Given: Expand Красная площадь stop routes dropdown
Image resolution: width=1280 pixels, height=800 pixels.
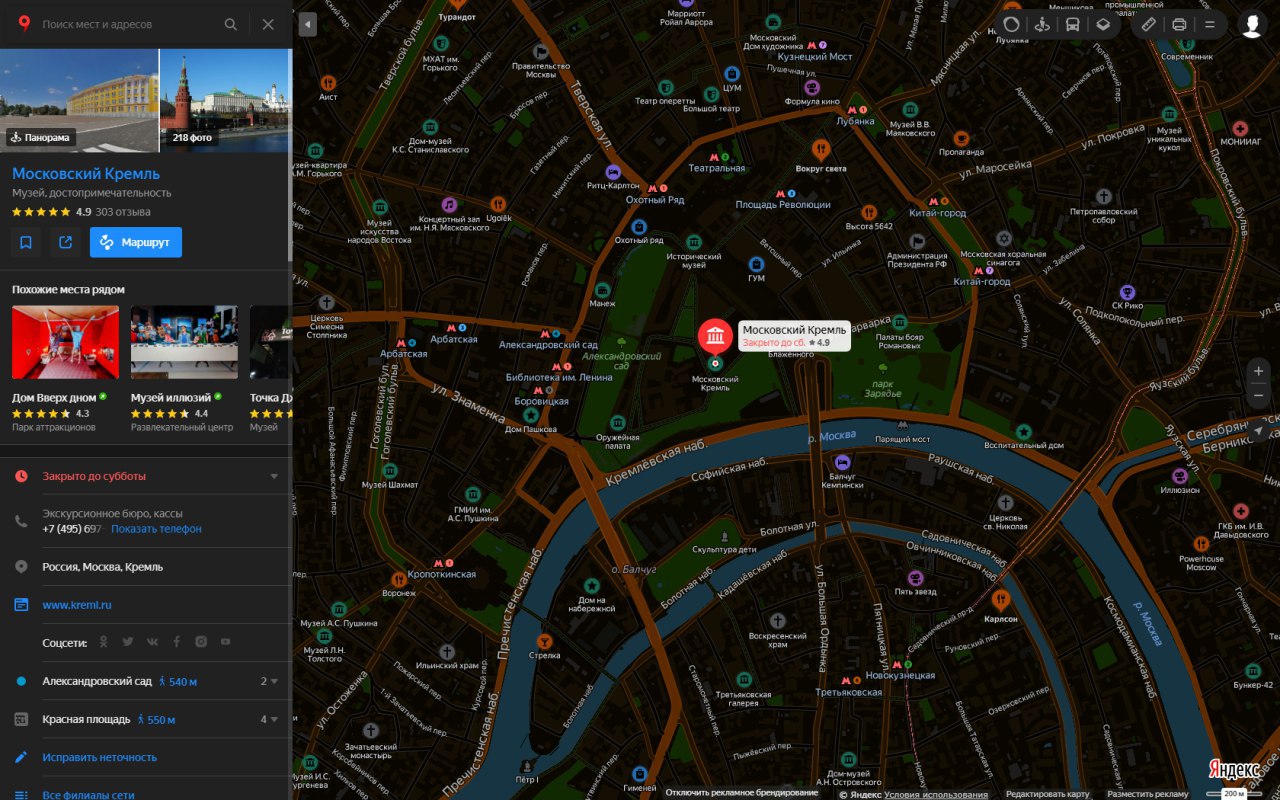Looking at the screenshot, I should pos(270,719).
